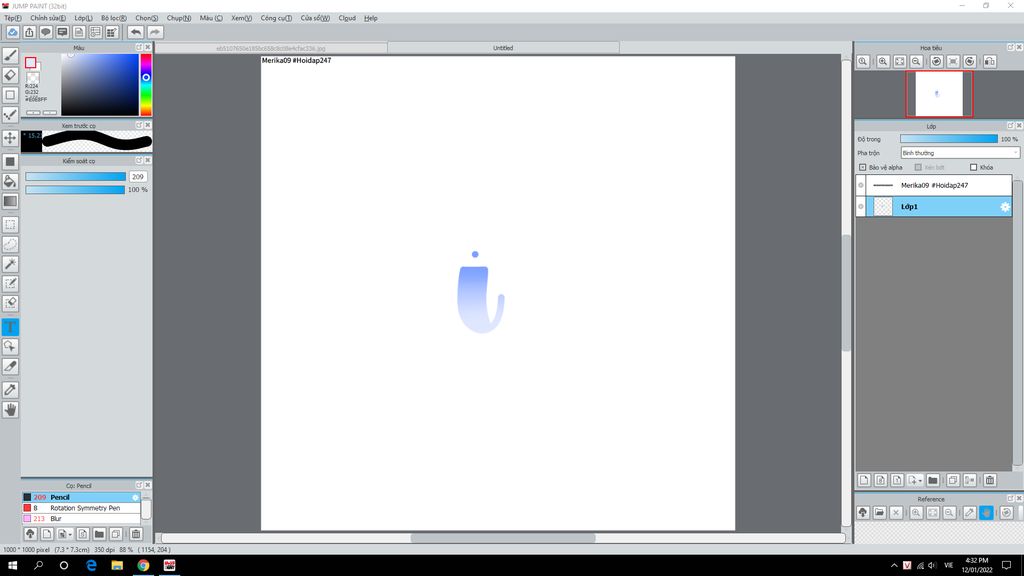The width and height of the screenshot is (1024, 576).
Task: Select the Hand pan tool
Action: pyautogui.click(x=10, y=409)
